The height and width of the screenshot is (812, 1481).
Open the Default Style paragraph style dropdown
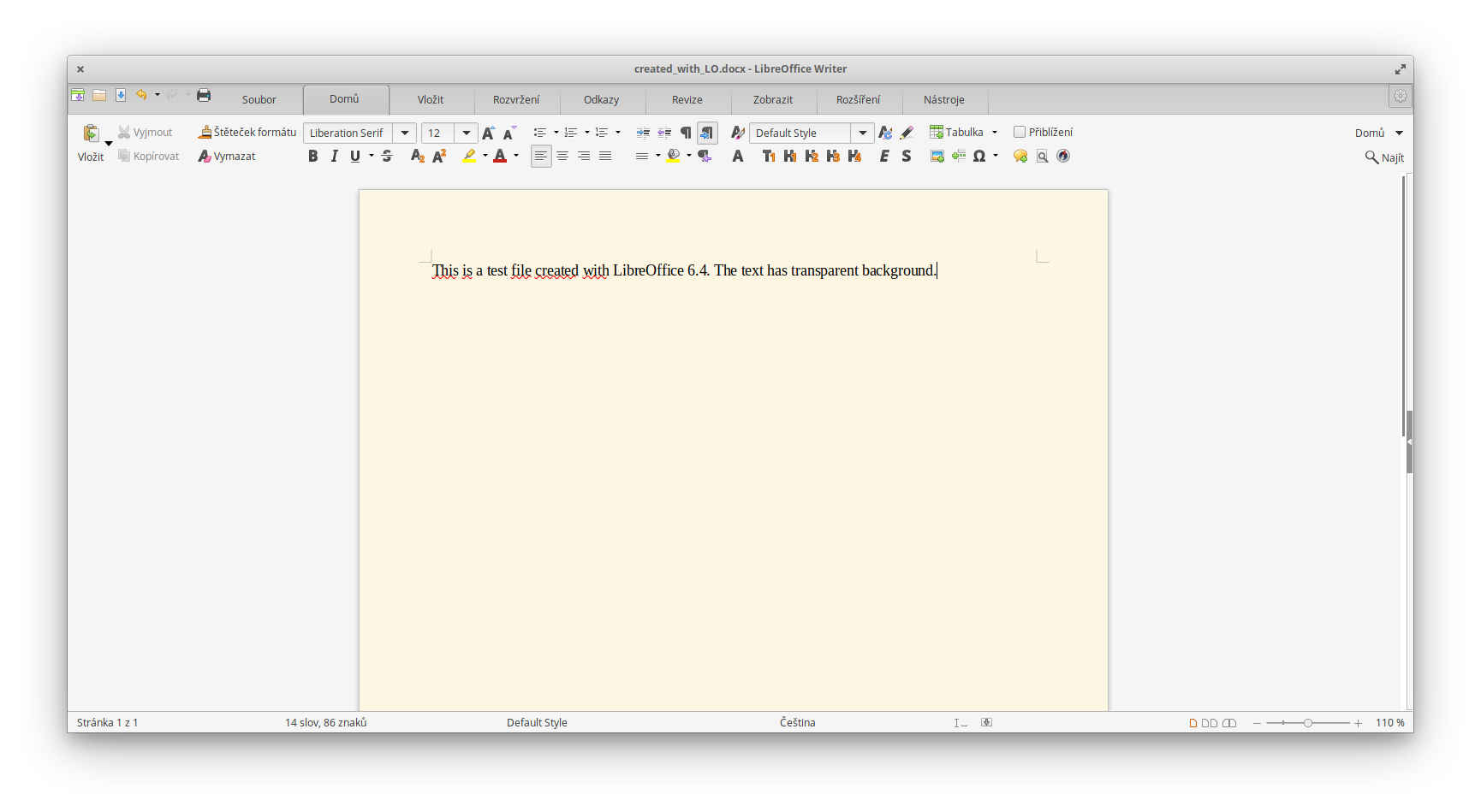click(863, 133)
